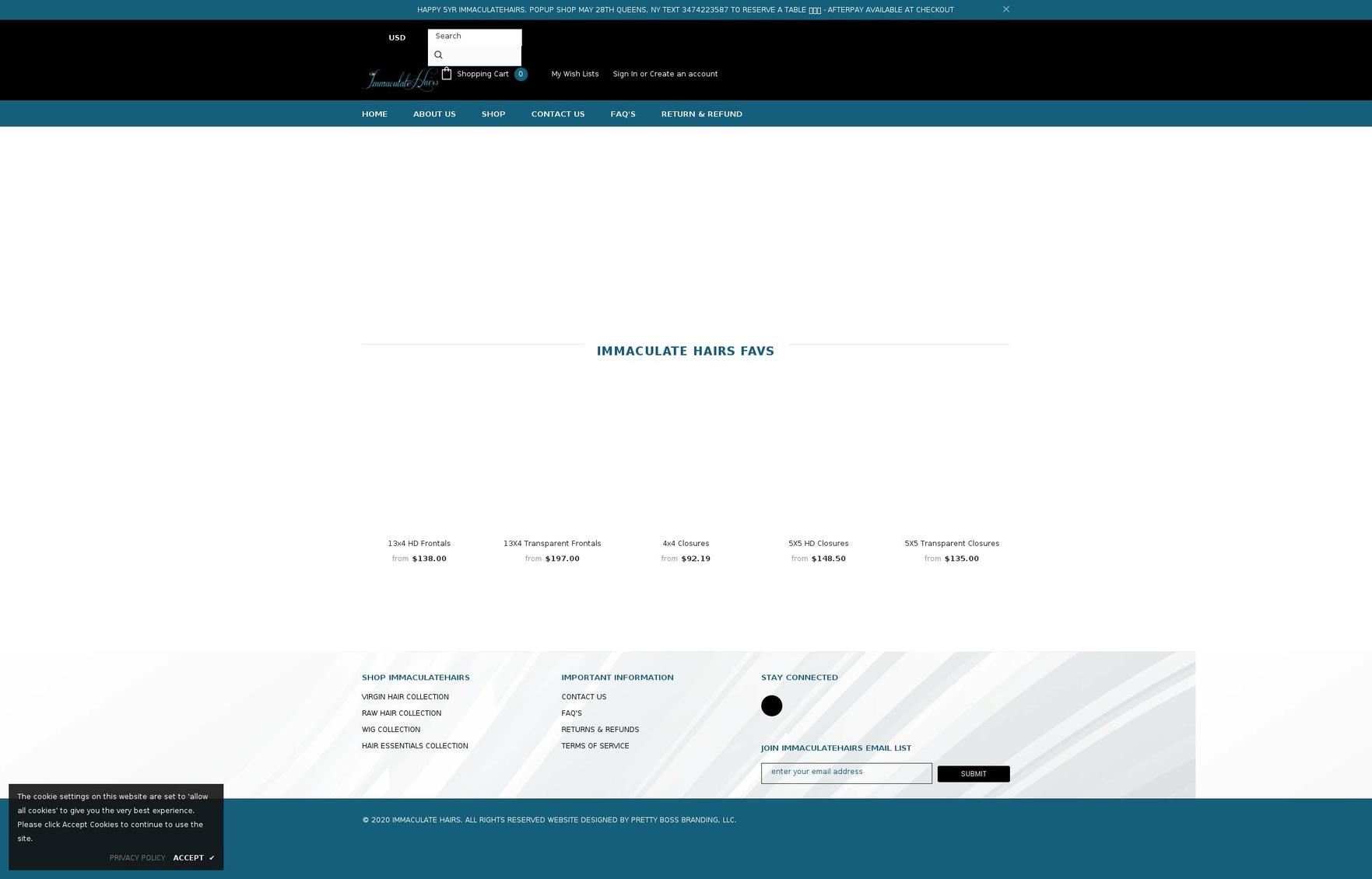Visit the VIRGIN HAIR COLLECTION link
Image resolution: width=1372 pixels, height=879 pixels.
[x=405, y=696]
